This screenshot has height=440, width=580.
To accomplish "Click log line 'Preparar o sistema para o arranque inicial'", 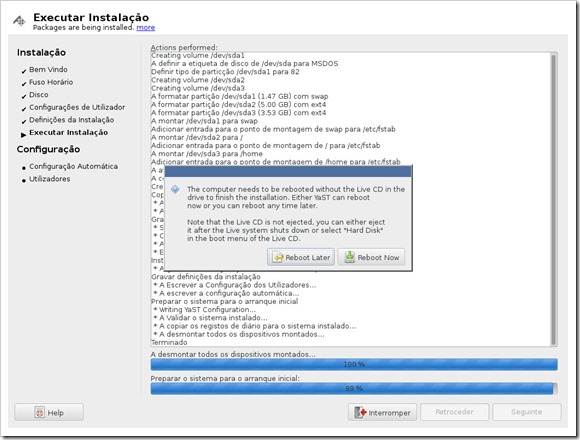I will click(225, 301).
